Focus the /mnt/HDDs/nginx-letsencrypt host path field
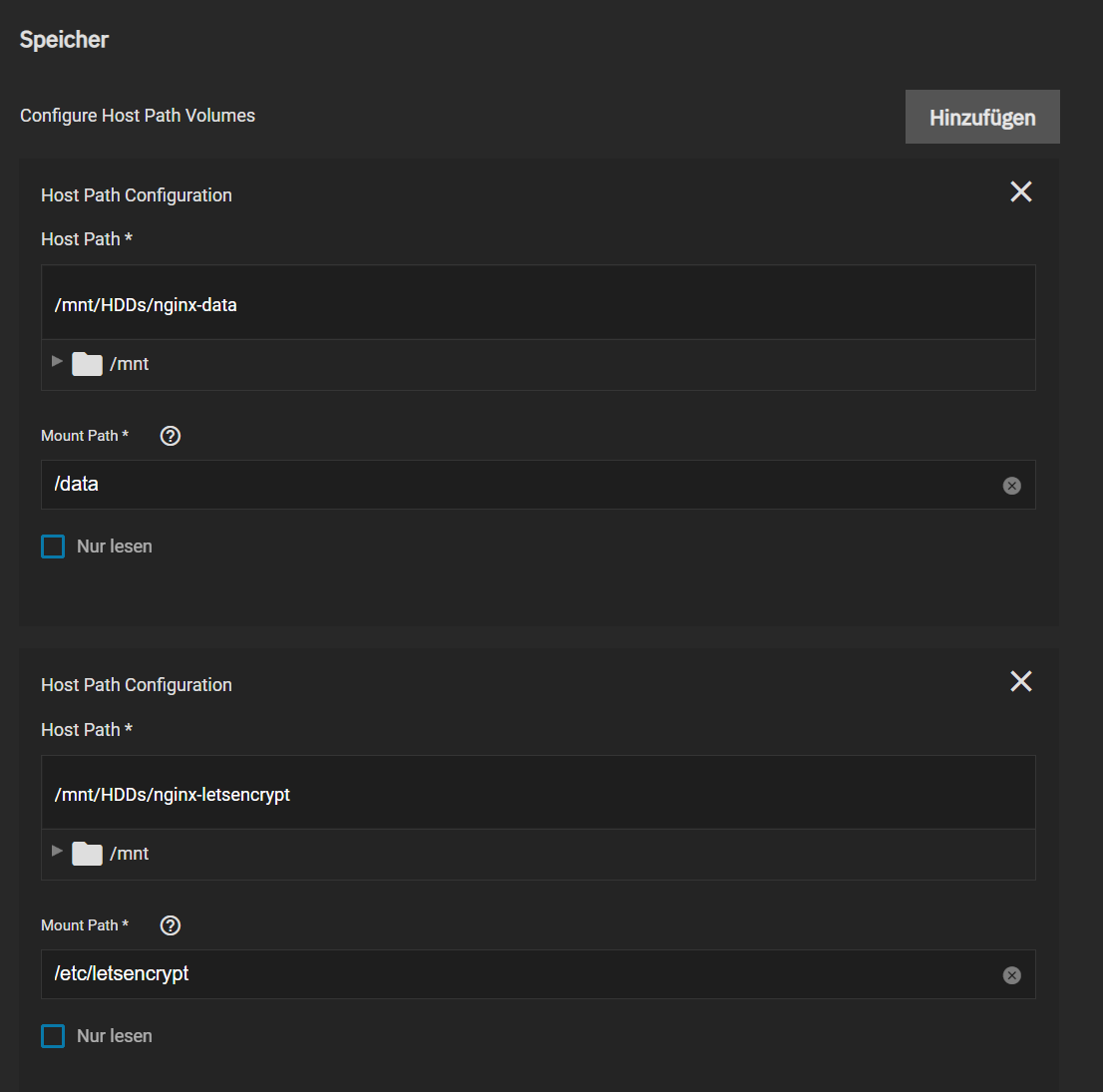The width and height of the screenshot is (1103, 1092). 539,794
